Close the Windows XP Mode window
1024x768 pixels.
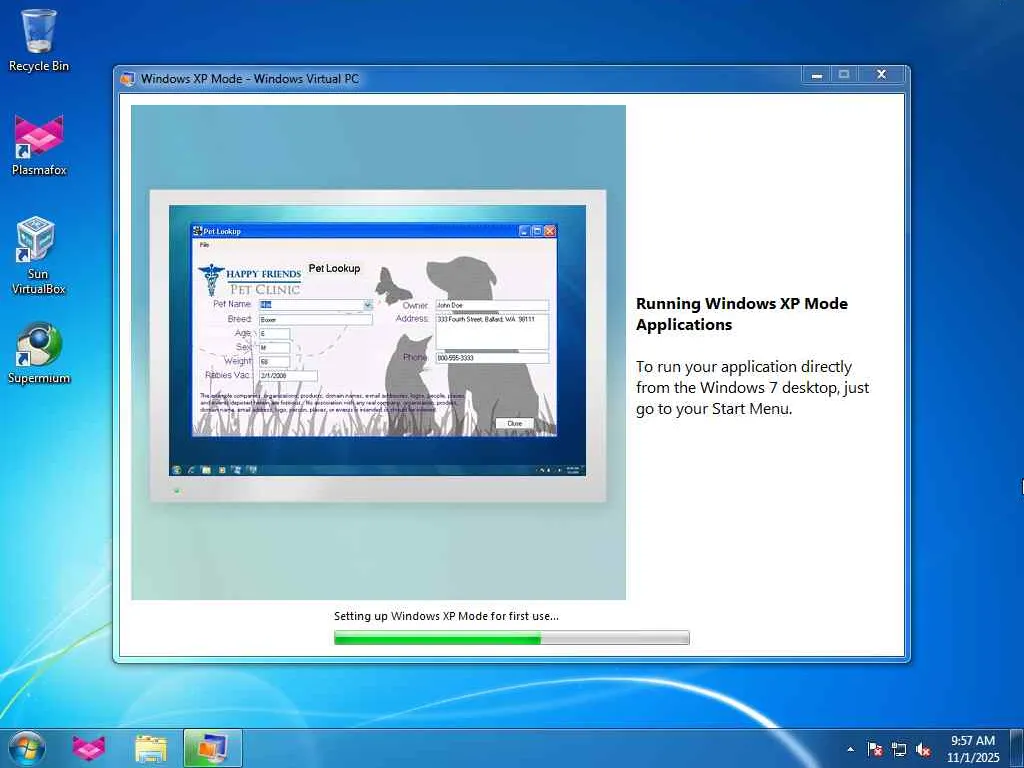[x=881, y=74]
